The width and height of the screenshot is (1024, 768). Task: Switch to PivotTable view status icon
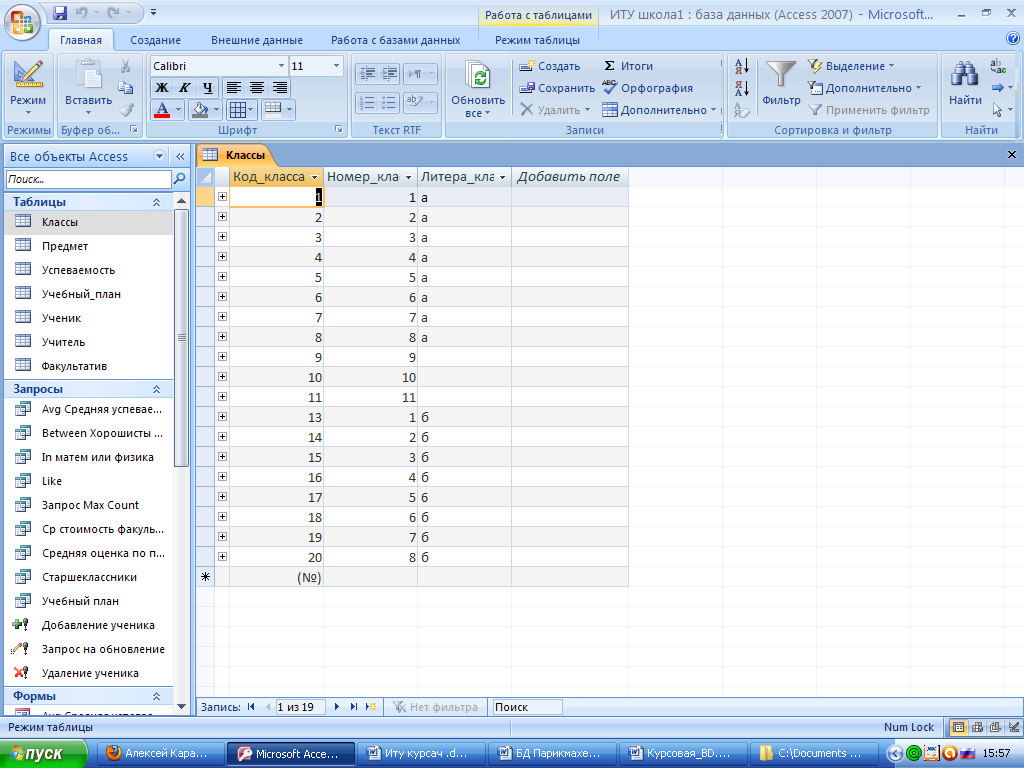(977, 727)
